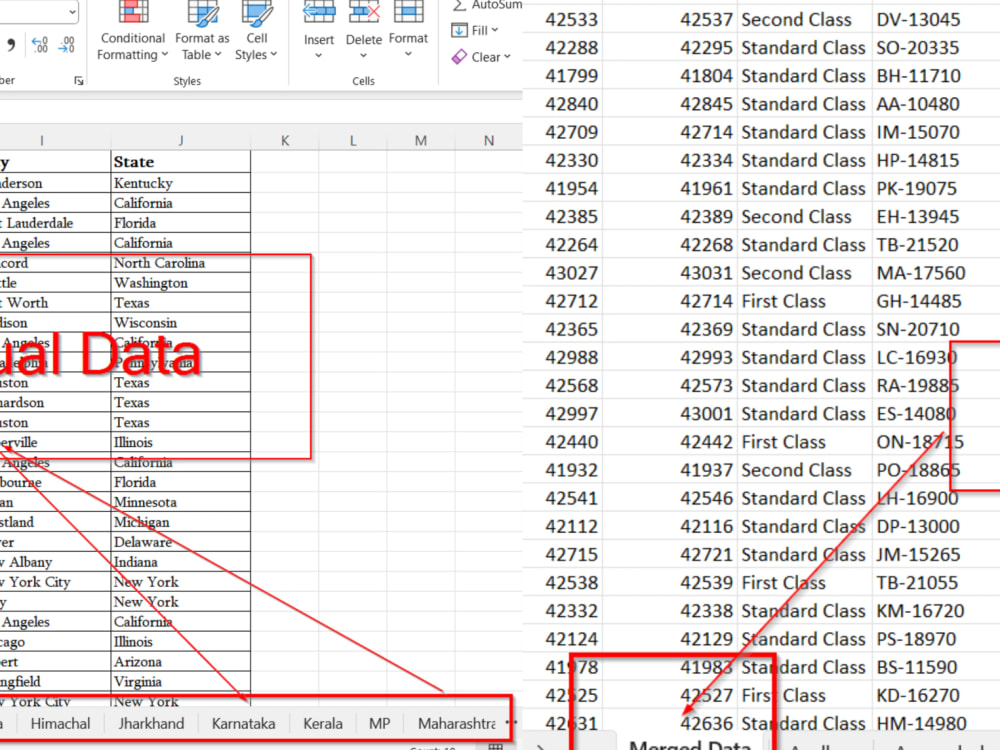Switch to the Kerala sheet
Image resolution: width=1000 pixels, height=750 pixels.
point(322,723)
